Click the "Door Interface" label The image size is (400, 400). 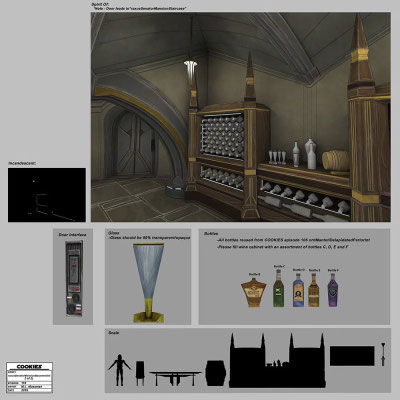pyautogui.click(x=72, y=235)
